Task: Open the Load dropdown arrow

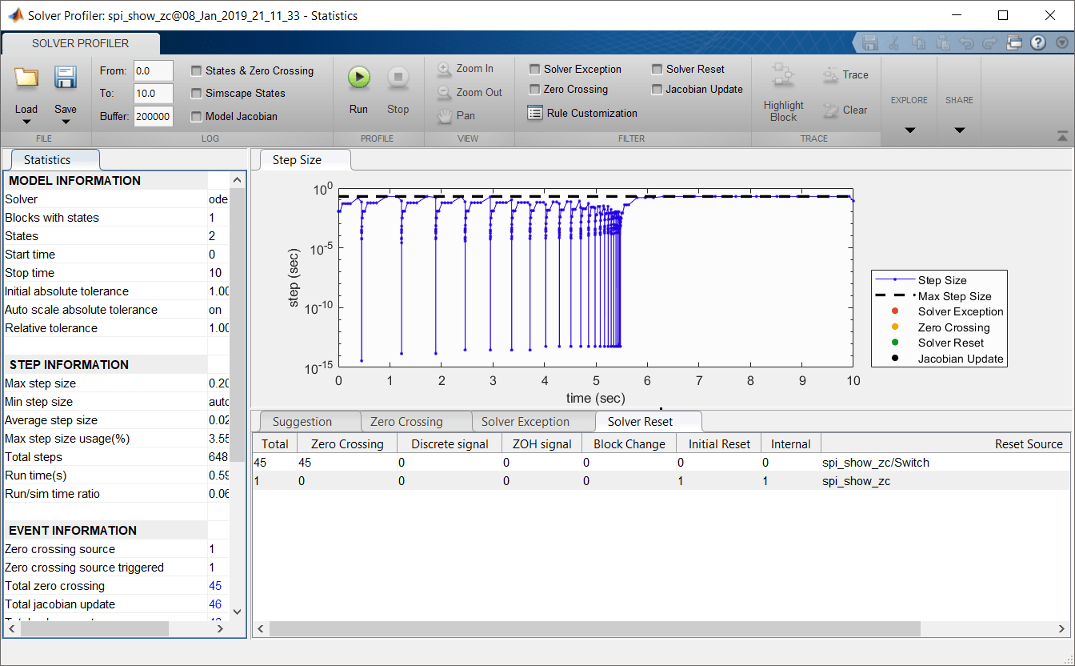Action: pos(26,122)
